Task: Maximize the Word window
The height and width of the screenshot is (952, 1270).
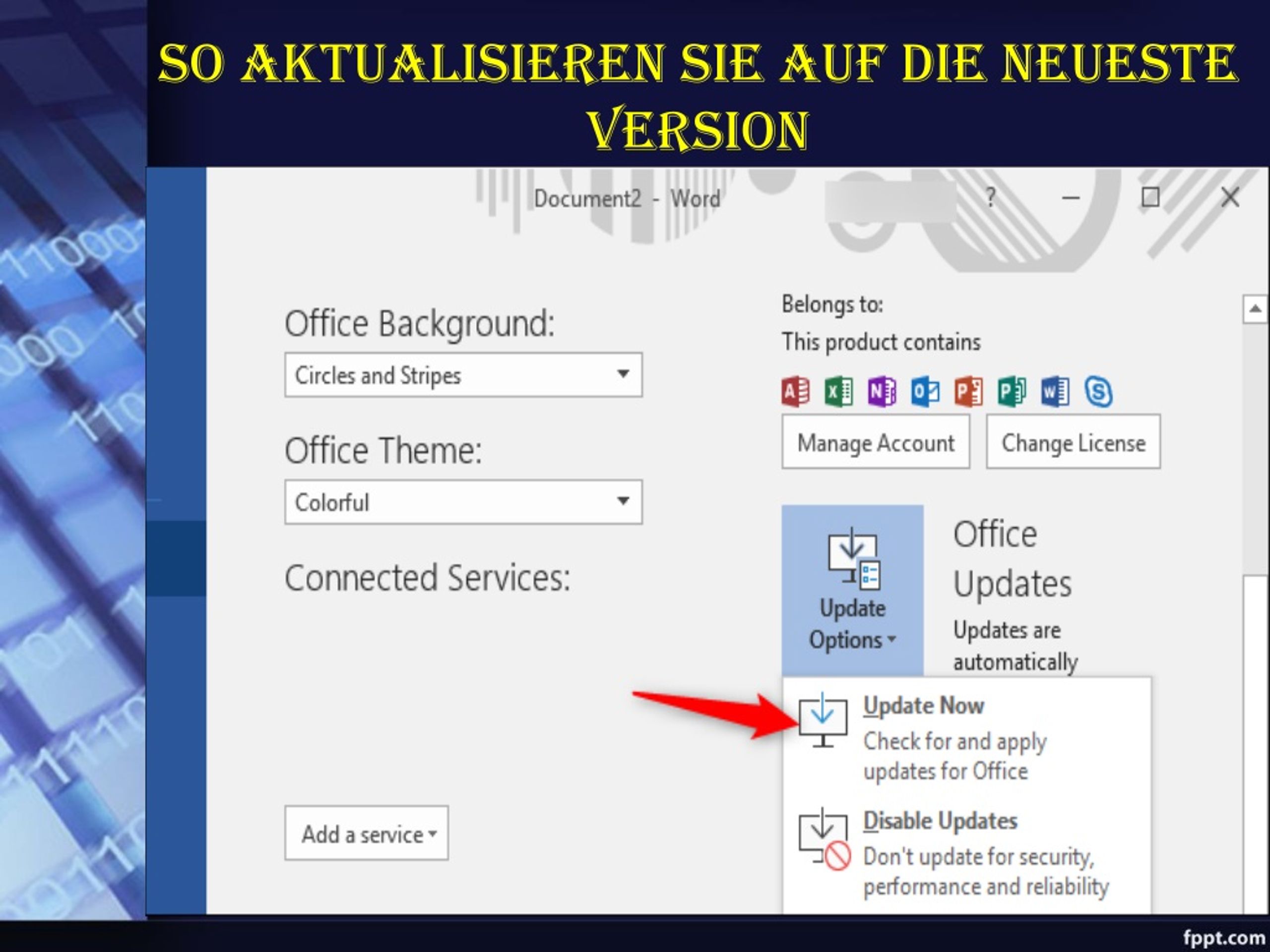Action: 1150,197
